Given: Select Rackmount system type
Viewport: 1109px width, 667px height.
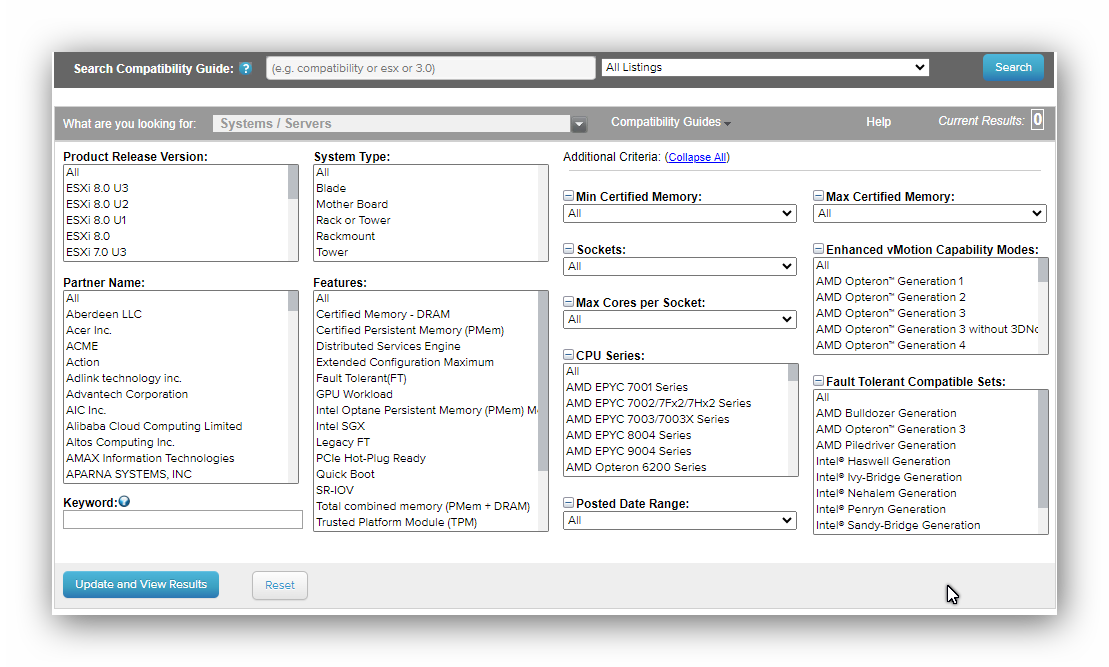Looking at the screenshot, I should 345,236.
